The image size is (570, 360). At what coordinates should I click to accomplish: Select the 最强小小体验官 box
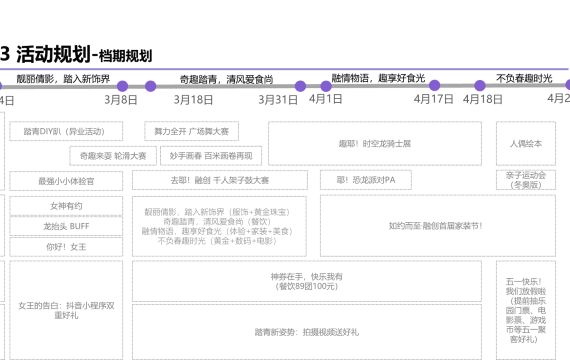(66, 181)
